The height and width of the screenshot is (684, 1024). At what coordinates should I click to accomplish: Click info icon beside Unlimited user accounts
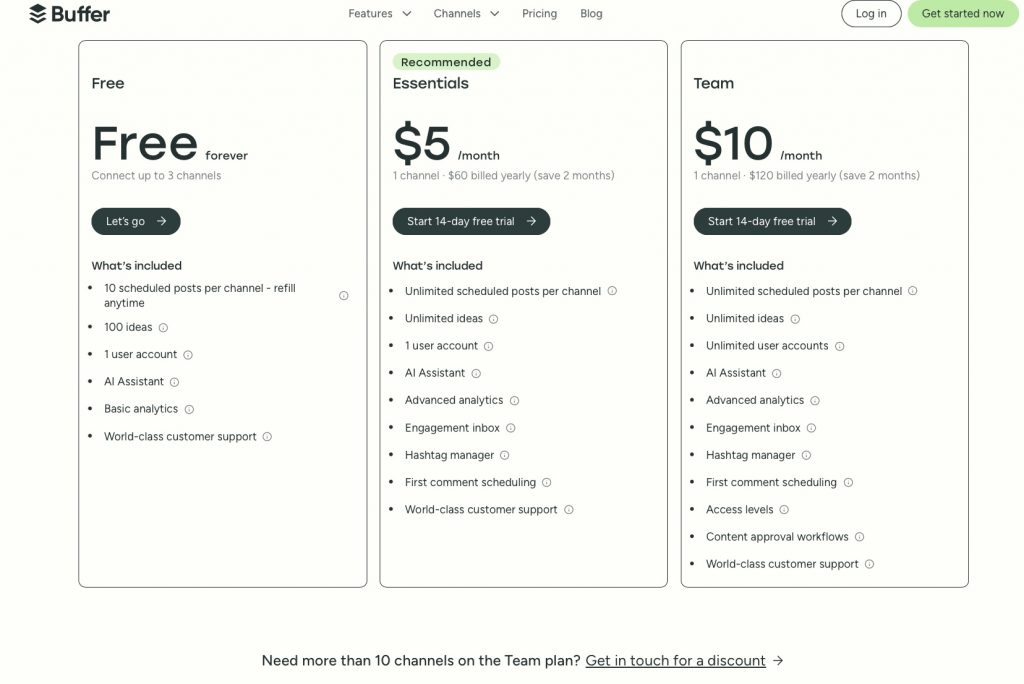839,346
